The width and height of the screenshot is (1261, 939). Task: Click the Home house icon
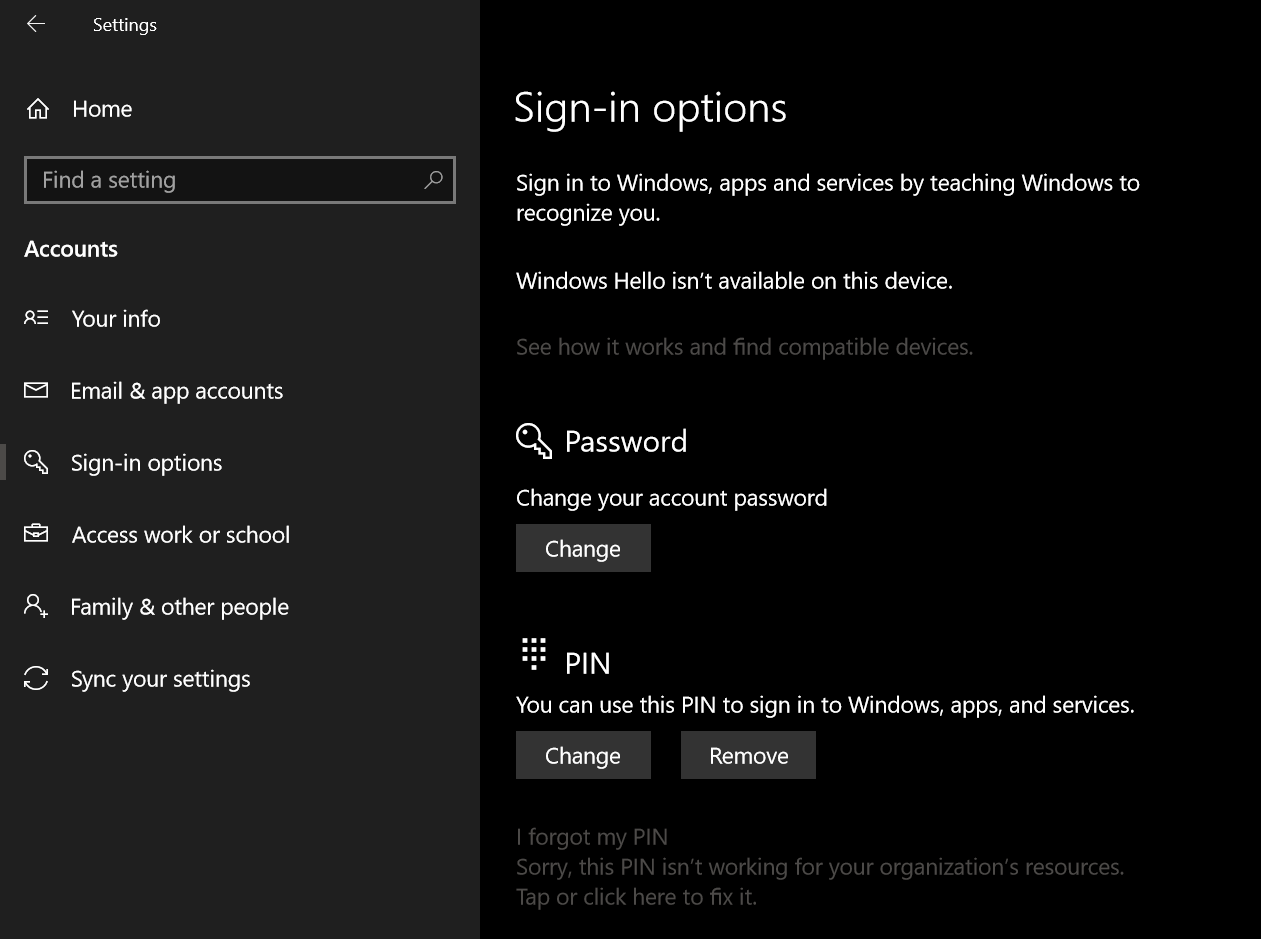coord(38,109)
